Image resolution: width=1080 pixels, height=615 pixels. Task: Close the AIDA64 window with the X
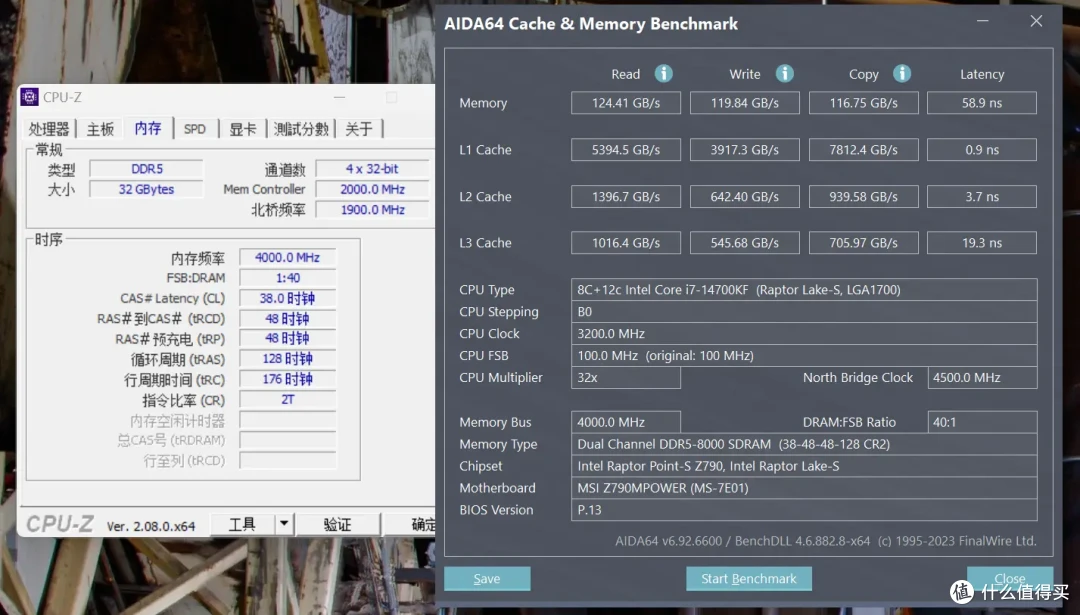point(1036,21)
